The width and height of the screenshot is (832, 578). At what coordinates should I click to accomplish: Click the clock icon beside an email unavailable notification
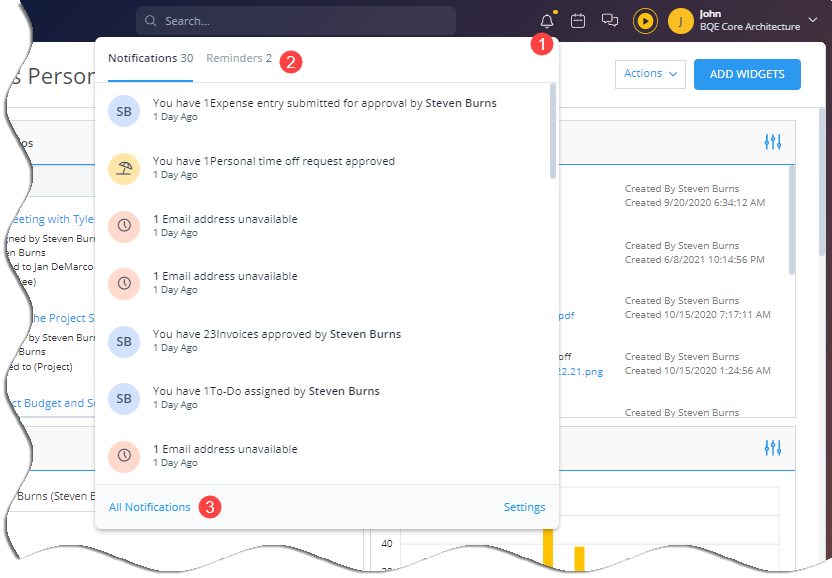(124, 226)
